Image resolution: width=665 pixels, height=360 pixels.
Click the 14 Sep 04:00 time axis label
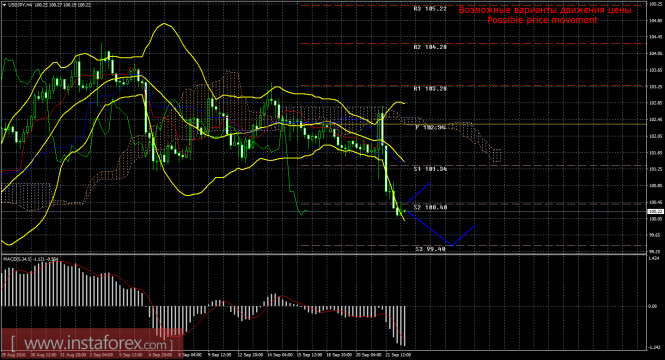pyautogui.click(x=281, y=355)
